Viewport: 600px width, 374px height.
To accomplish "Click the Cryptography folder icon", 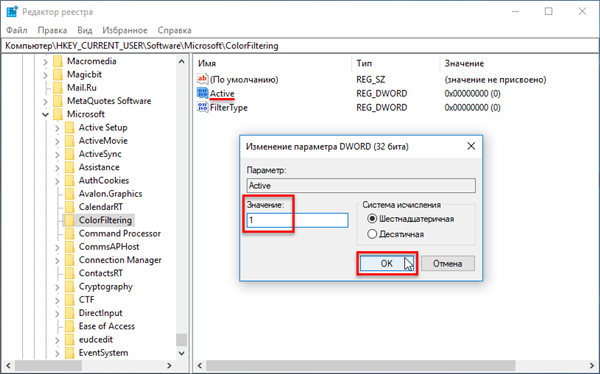I will pos(70,287).
